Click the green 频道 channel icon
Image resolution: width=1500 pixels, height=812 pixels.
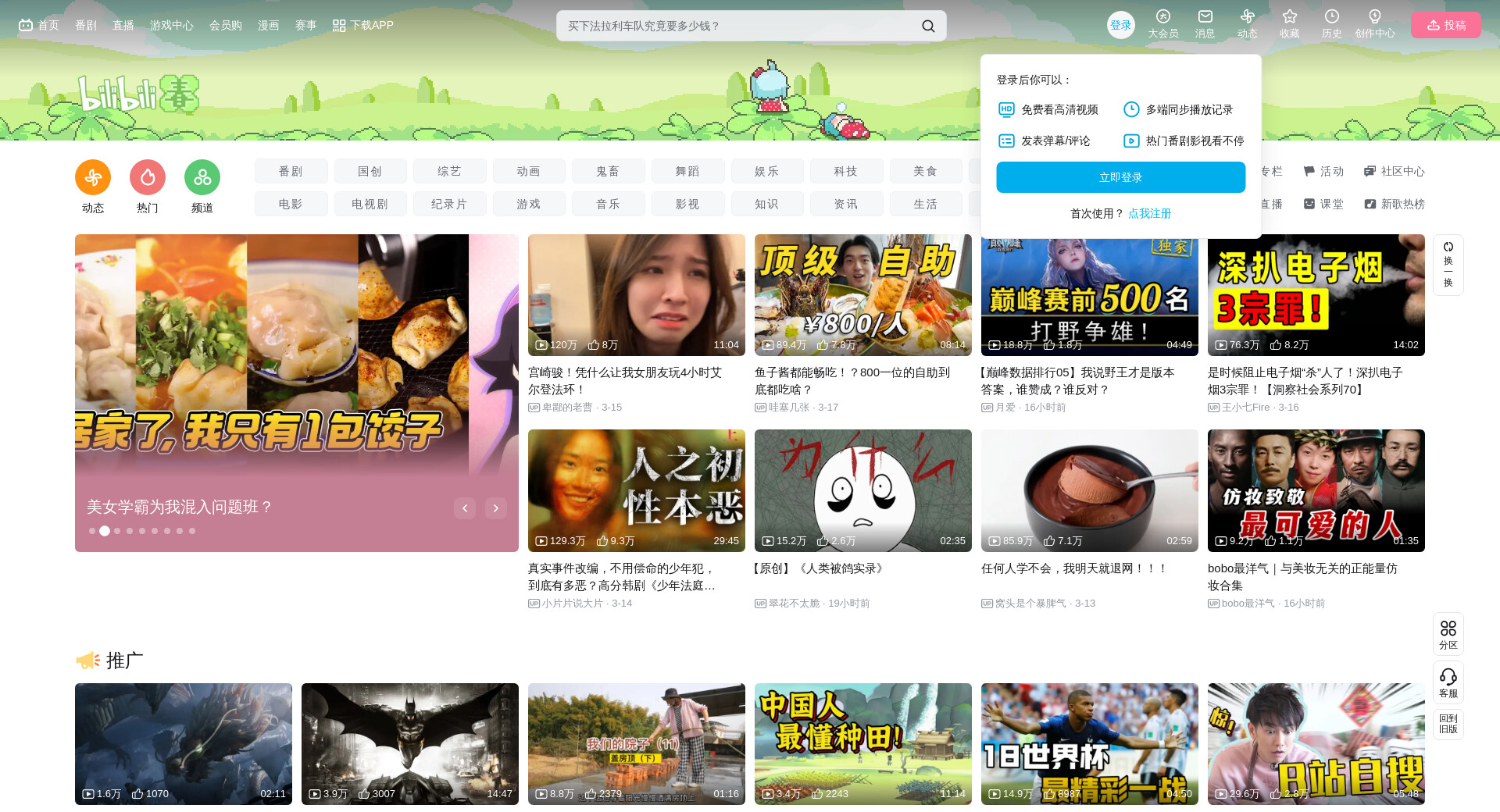click(x=202, y=178)
